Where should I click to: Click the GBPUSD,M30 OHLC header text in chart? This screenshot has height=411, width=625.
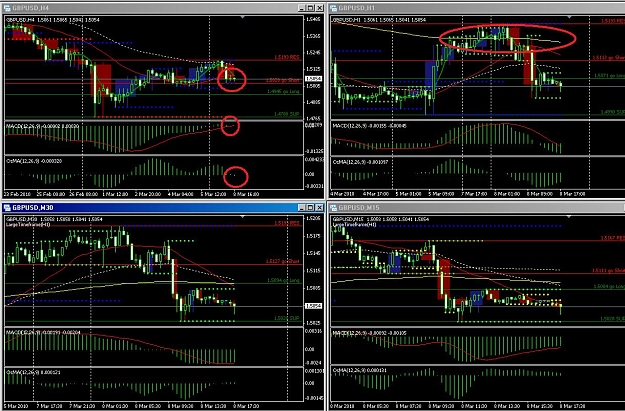(x=54, y=220)
